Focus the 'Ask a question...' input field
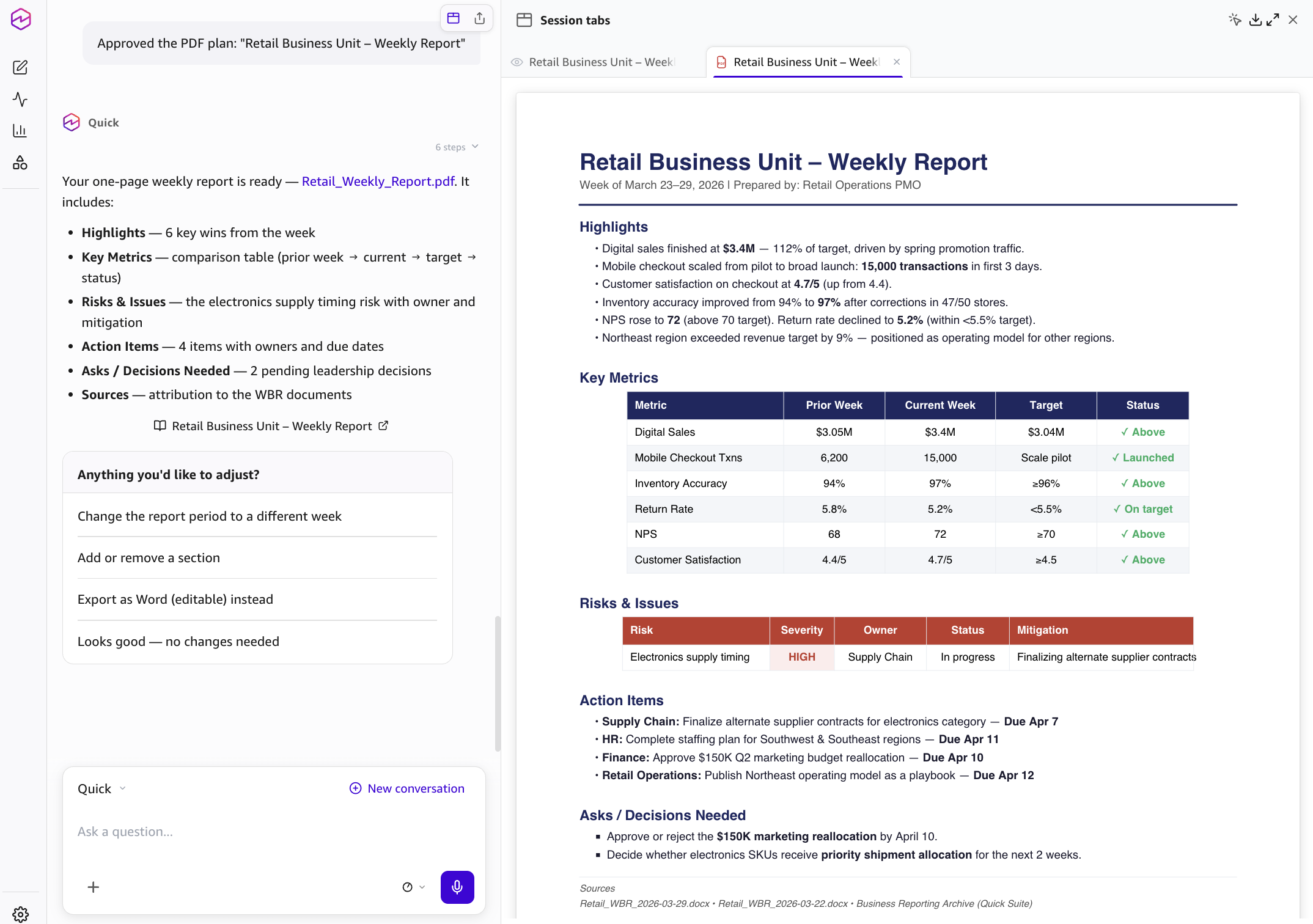The width and height of the screenshot is (1313, 924). pyautogui.click(x=274, y=832)
